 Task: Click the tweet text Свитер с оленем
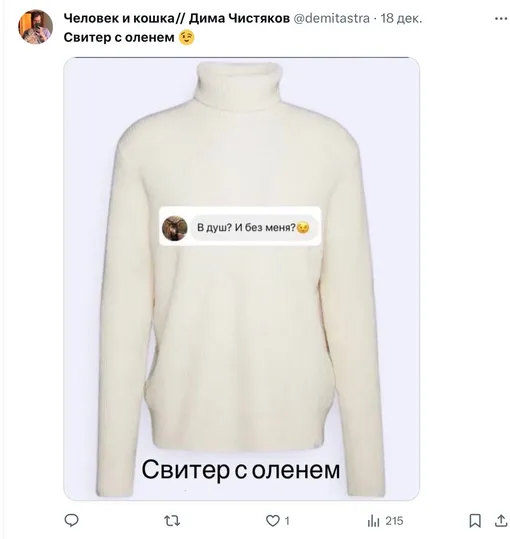click(119, 37)
